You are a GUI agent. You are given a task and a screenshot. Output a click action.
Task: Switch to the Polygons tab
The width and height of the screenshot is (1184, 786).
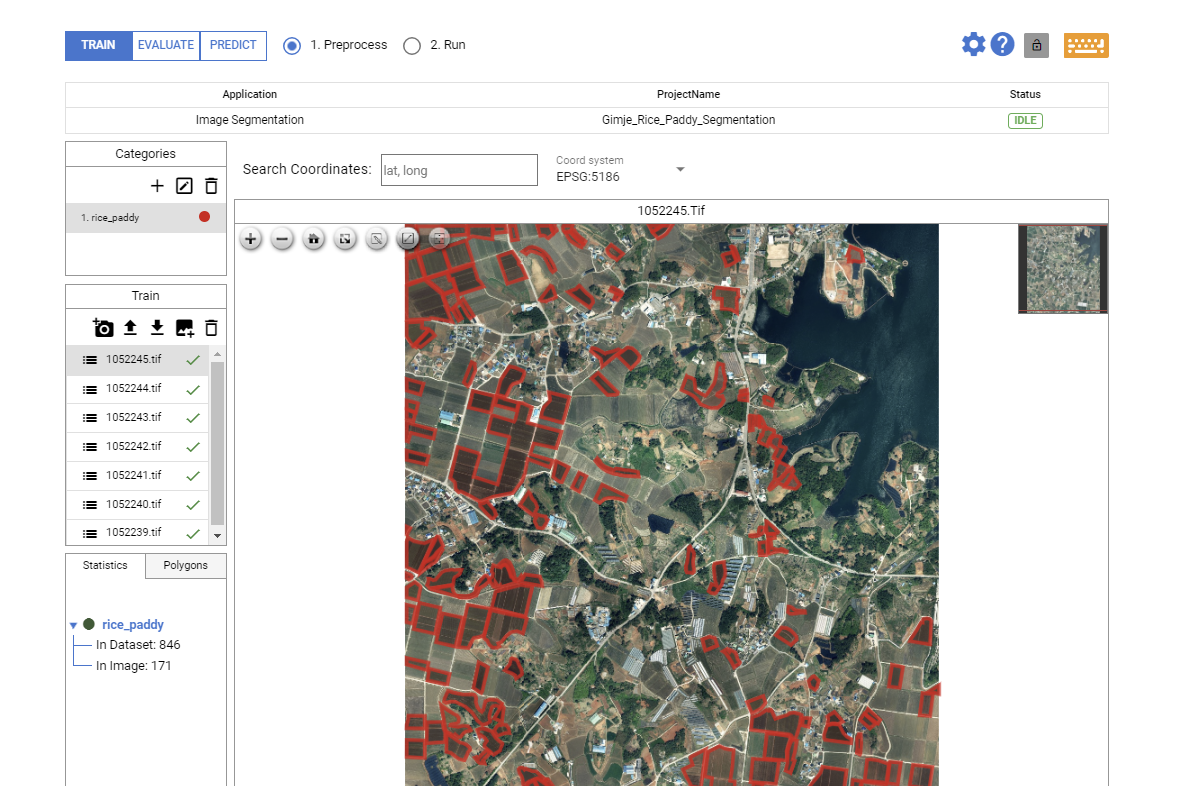[186, 566]
